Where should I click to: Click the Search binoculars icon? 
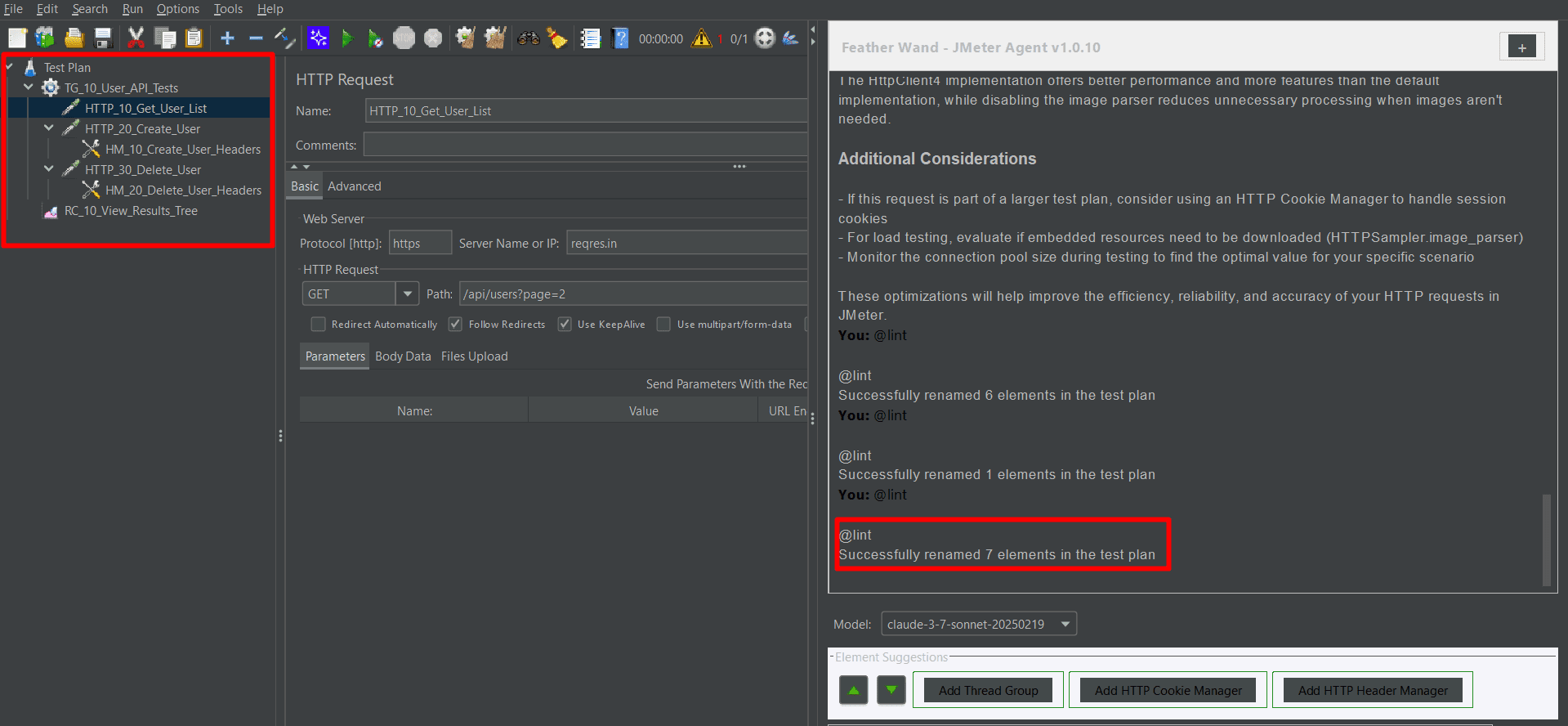click(x=528, y=38)
